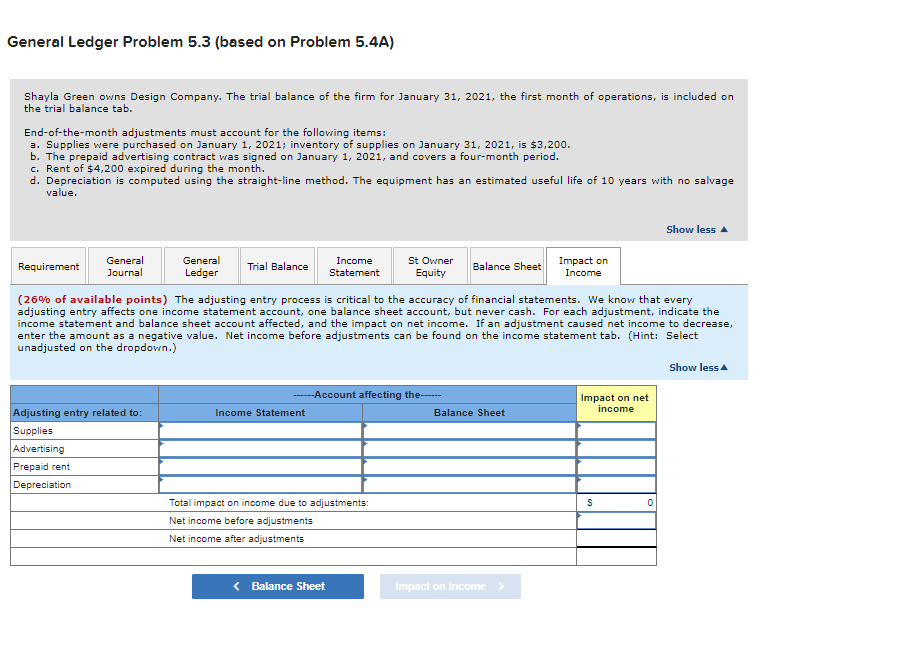Open the St Owner Equity tab
Image resolution: width=905 pixels, height=660 pixels.
(x=430, y=266)
